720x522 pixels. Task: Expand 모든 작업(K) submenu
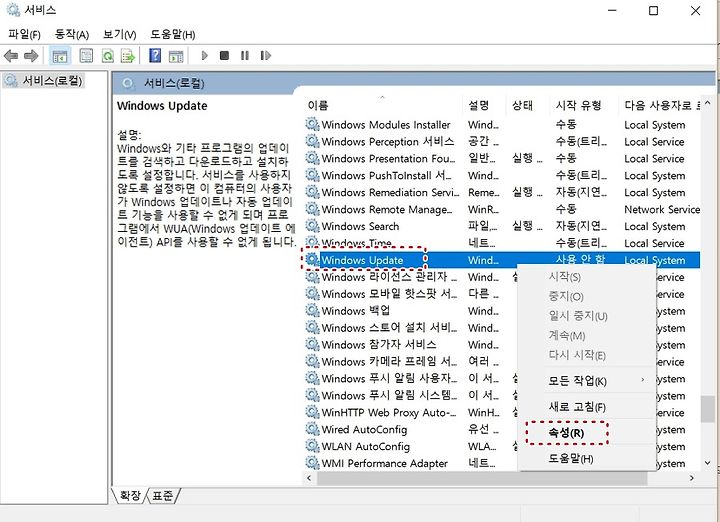[577, 381]
